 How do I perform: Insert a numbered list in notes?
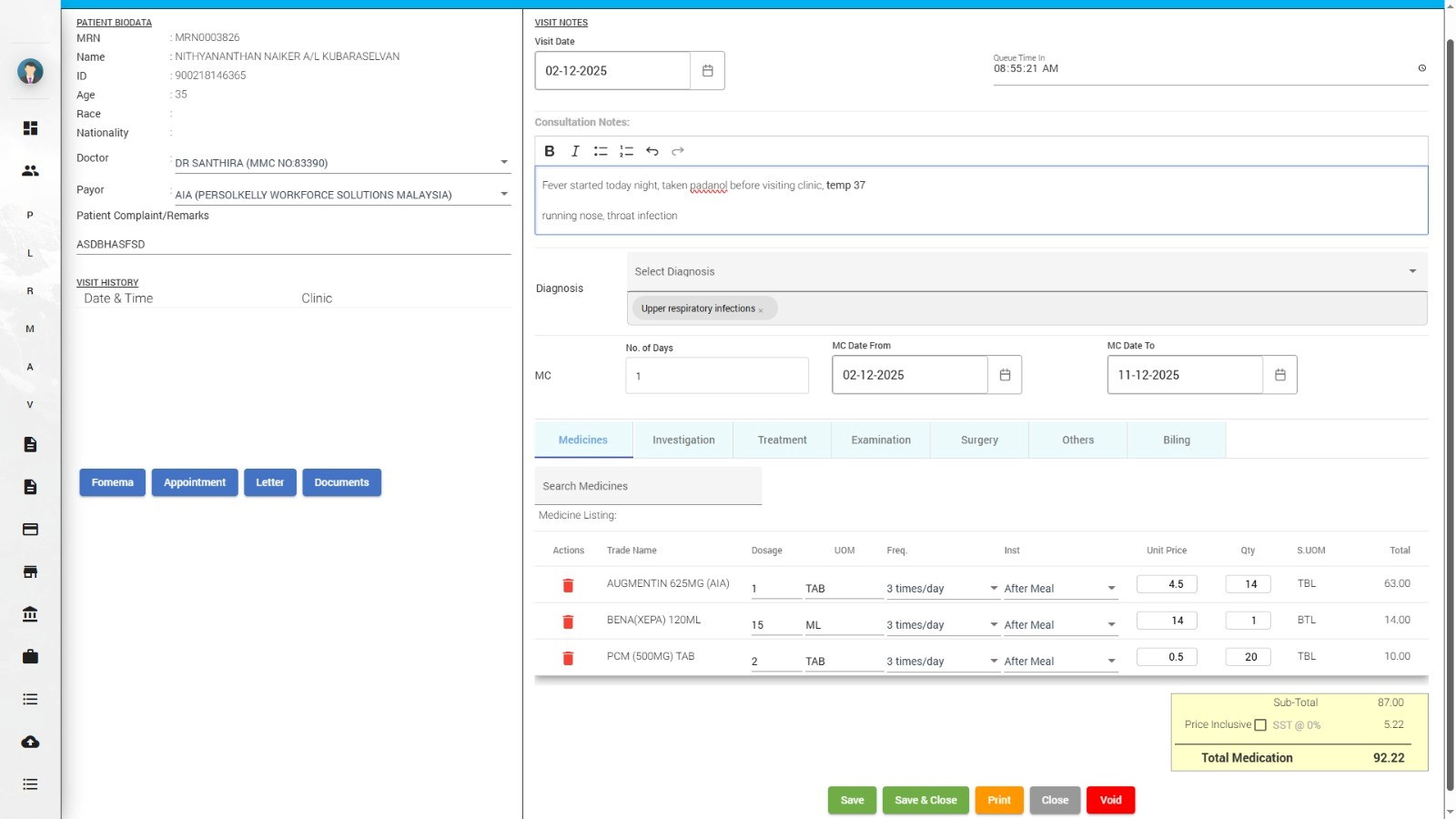(626, 151)
